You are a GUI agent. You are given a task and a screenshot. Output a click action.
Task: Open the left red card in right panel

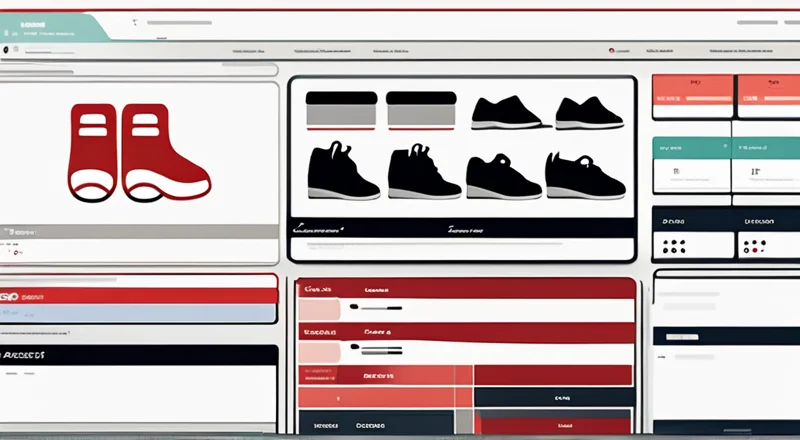pyautogui.click(x=691, y=97)
